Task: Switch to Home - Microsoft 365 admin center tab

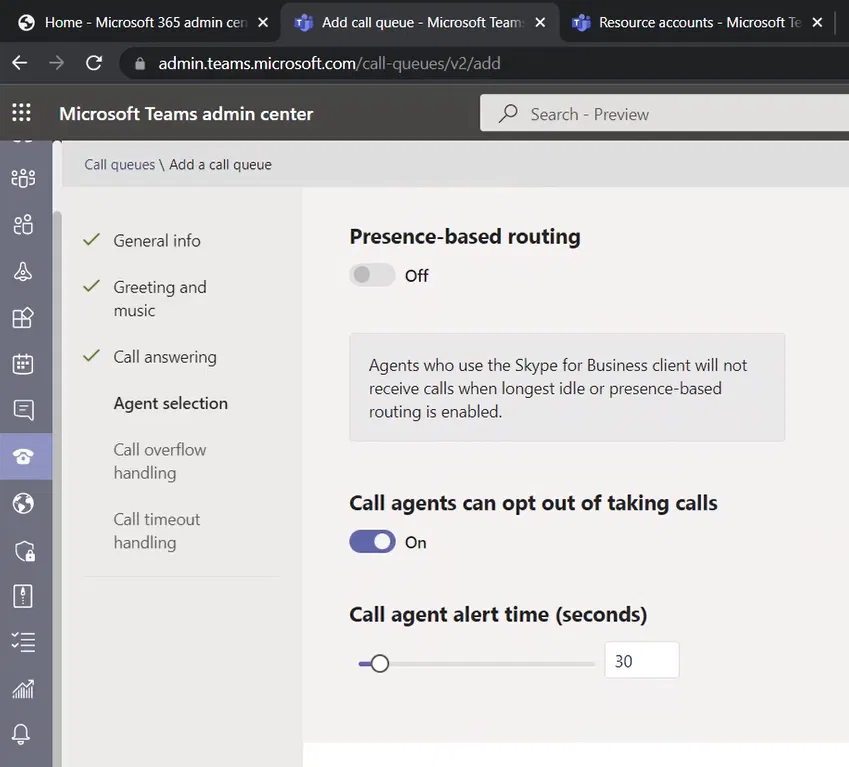Action: point(140,22)
